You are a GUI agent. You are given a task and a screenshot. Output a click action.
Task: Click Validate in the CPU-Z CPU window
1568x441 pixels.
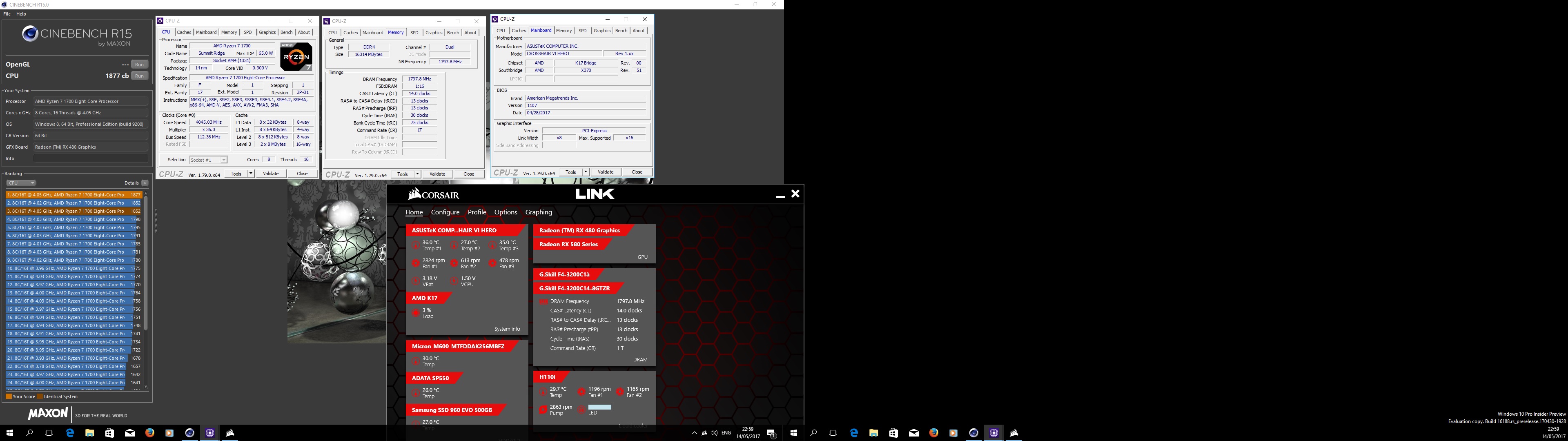pos(271,174)
